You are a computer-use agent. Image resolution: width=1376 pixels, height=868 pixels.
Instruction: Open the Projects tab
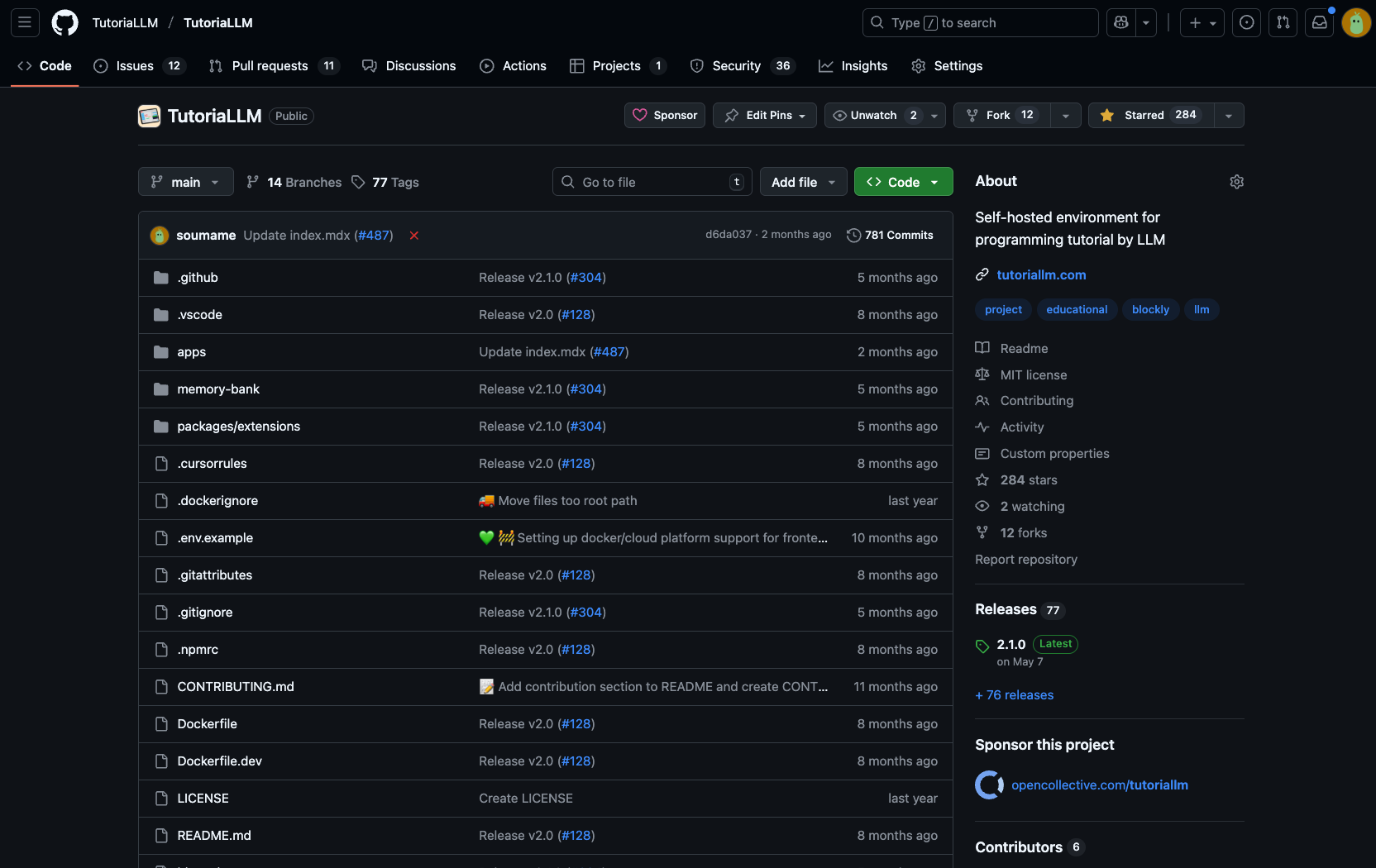point(619,66)
